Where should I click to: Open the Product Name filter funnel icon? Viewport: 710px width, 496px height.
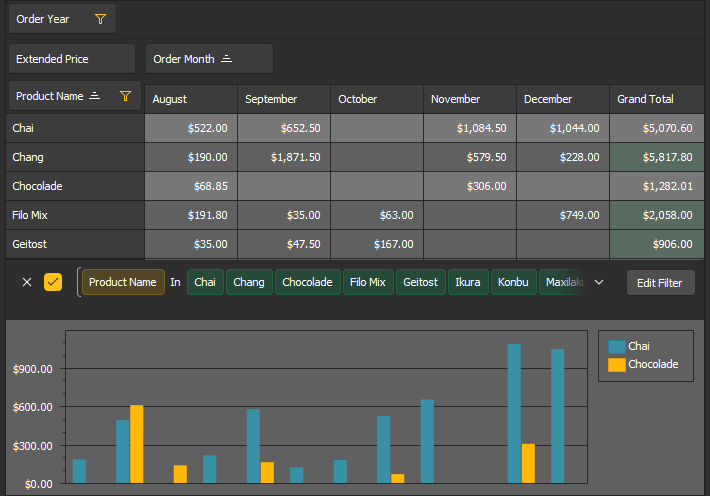tap(125, 96)
